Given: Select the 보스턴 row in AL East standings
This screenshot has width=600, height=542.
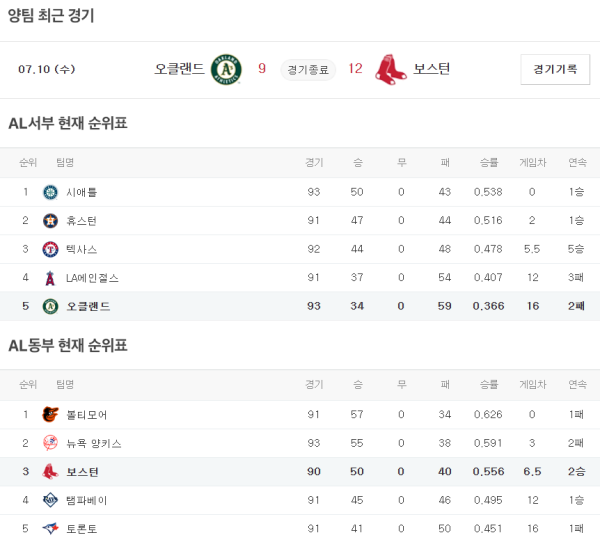Looking at the screenshot, I should 300,472.
